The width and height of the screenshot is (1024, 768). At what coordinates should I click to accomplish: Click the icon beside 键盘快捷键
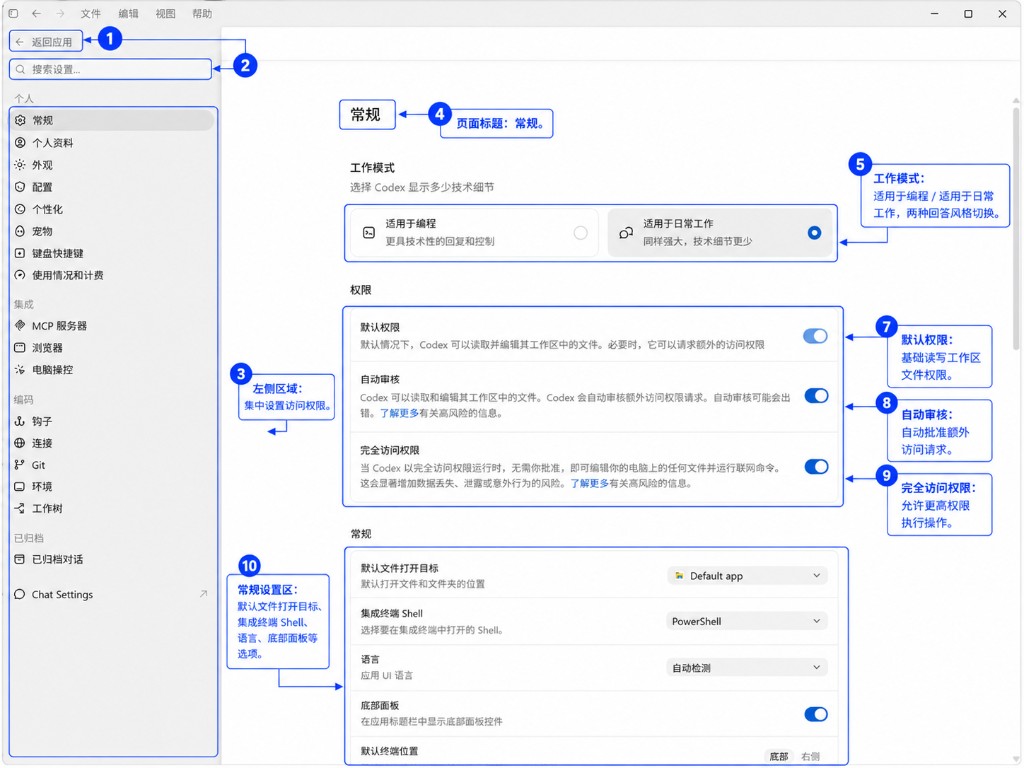point(20,253)
